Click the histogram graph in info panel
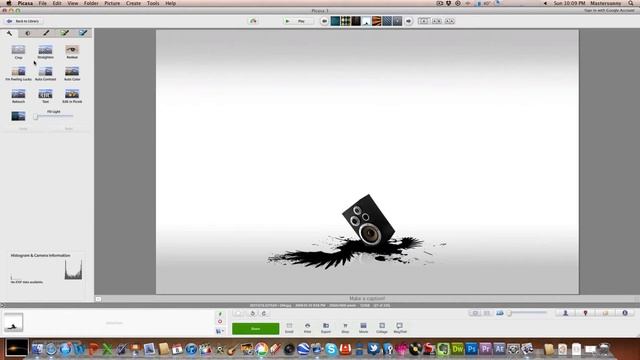The height and width of the screenshot is (360, 640). [73, 269]
